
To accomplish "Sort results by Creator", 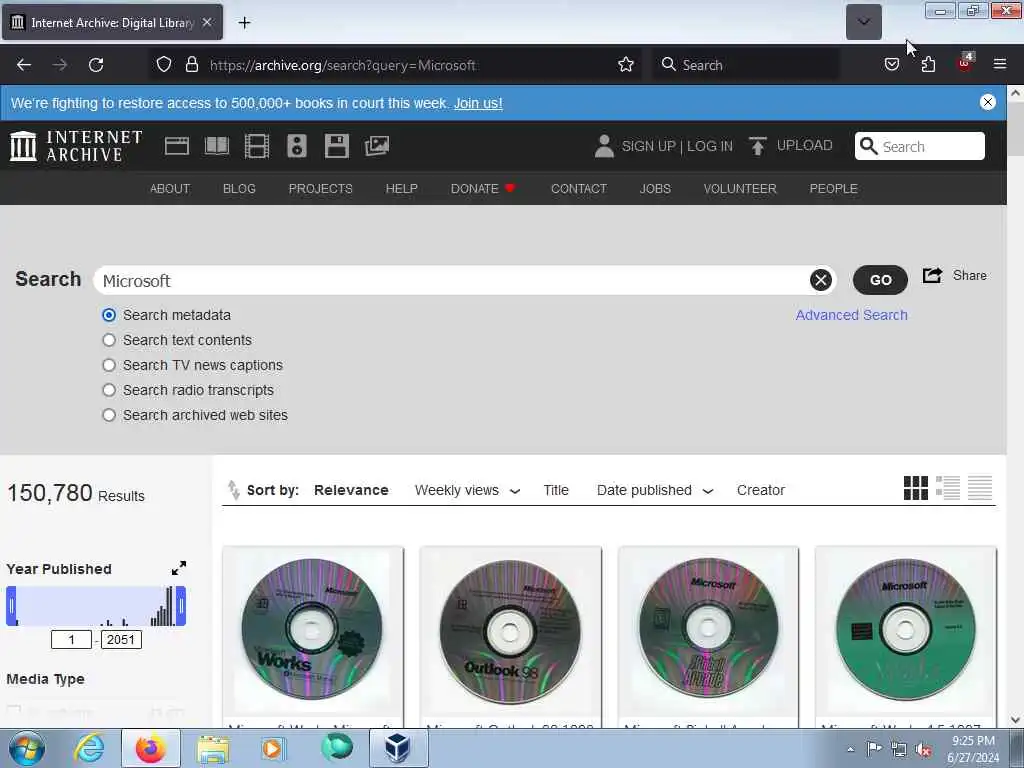I will tap(761, 490).
